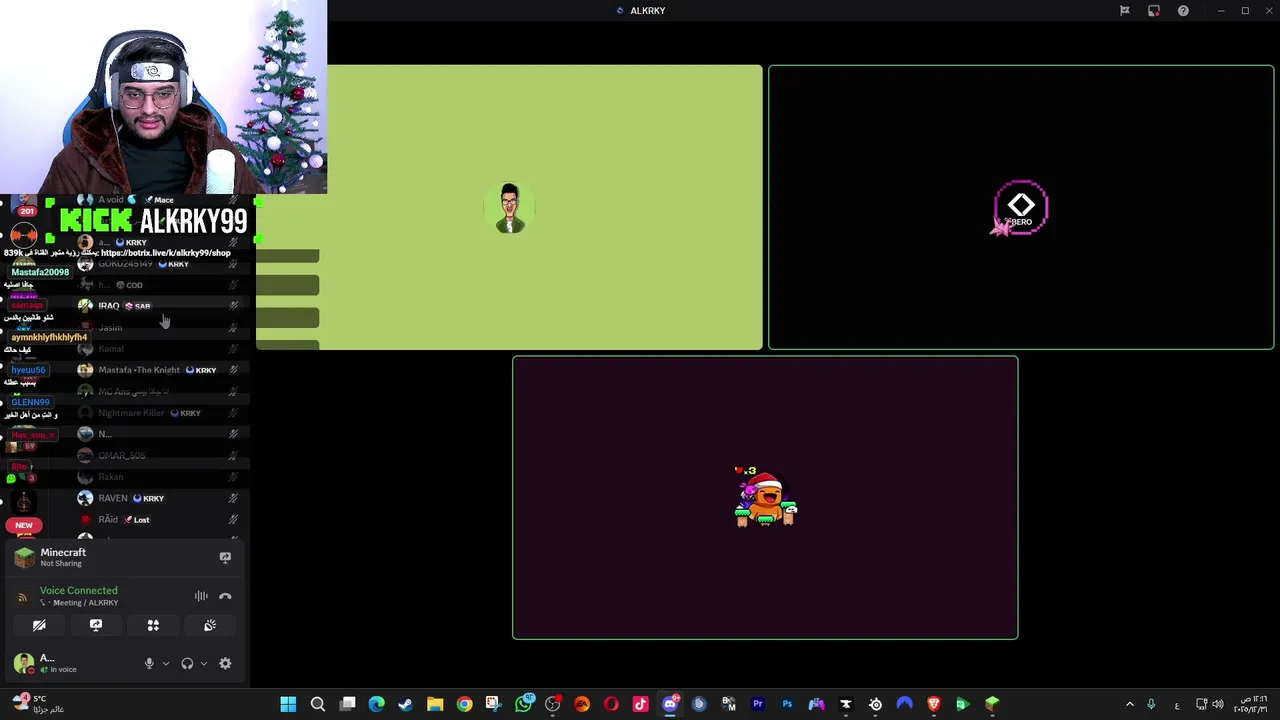The image size is (1280, 720).
Task: Switch to Discord on taskbar
Action: [x=670, y=704]
